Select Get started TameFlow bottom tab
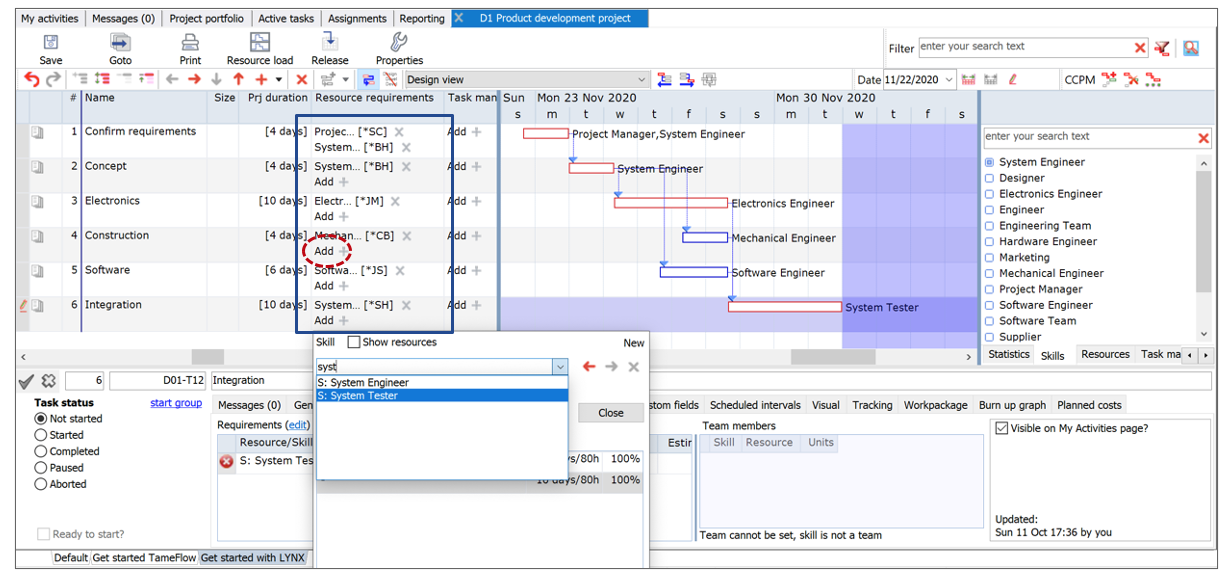Screen dimensions: 1230x578 point(144,558)
